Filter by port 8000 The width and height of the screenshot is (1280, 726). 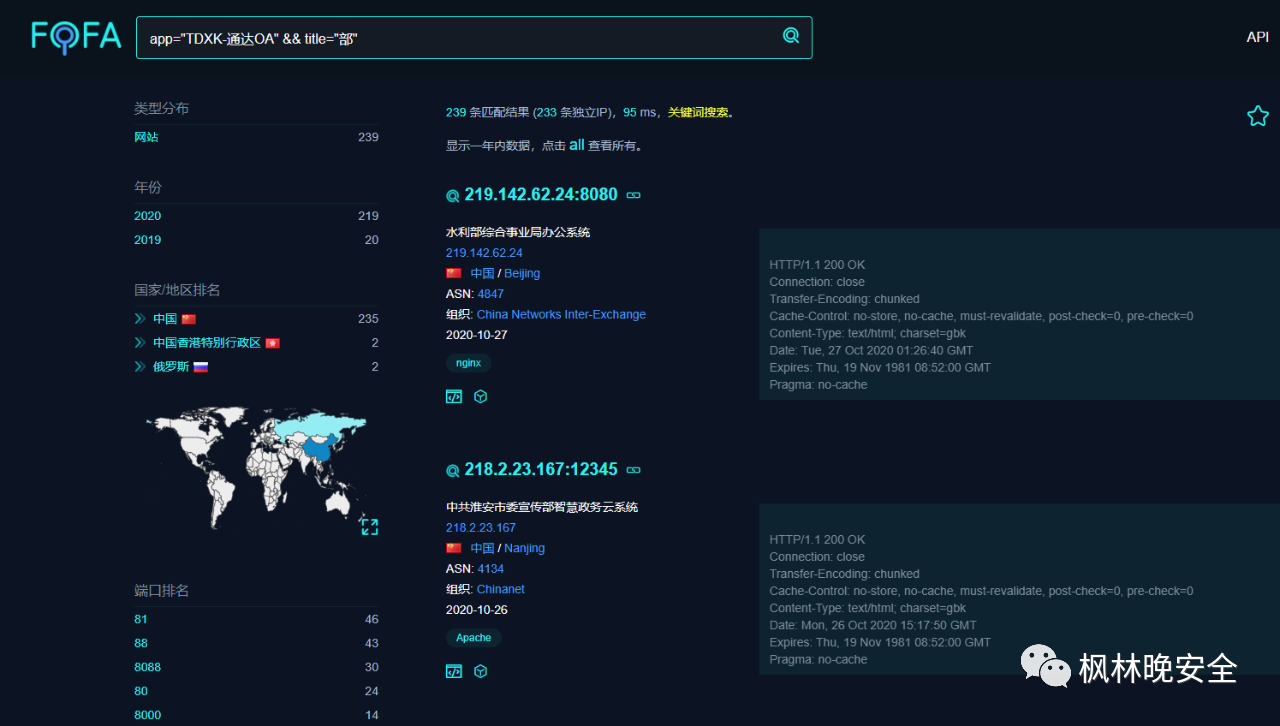click(147, 715)
